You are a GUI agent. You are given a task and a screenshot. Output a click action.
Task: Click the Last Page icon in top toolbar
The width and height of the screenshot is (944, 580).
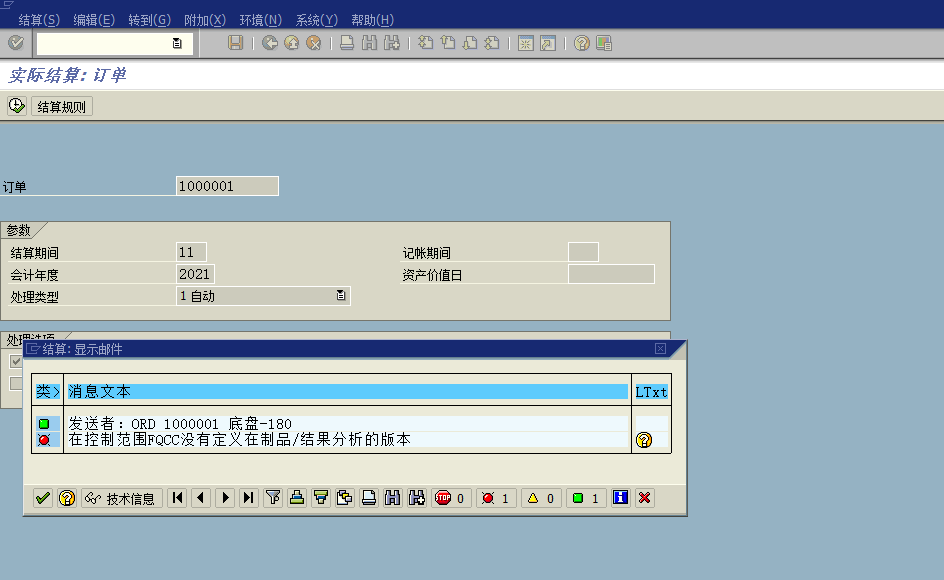(x=492, y=43)
